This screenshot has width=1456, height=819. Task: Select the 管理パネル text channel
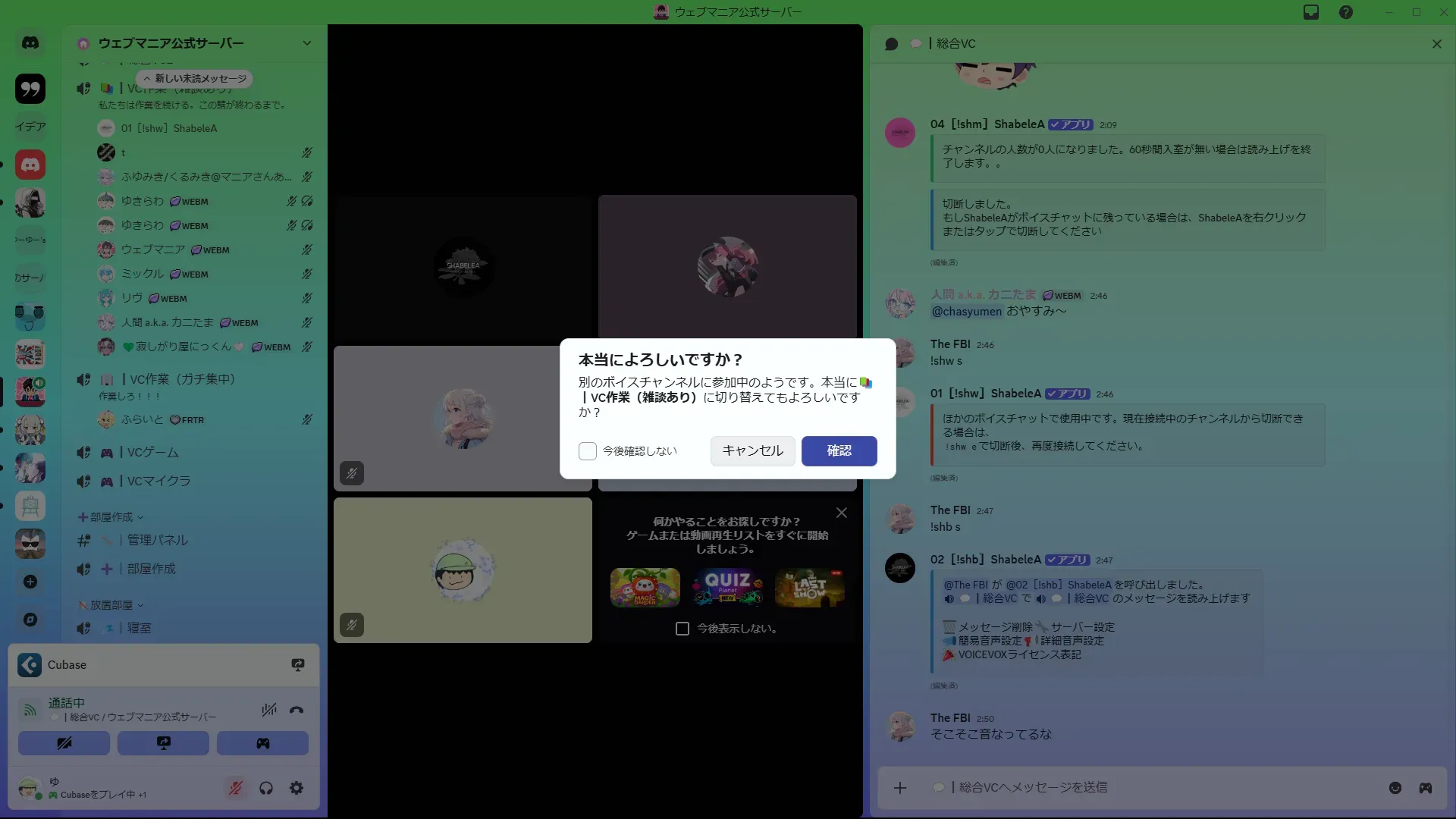point(157,541)
